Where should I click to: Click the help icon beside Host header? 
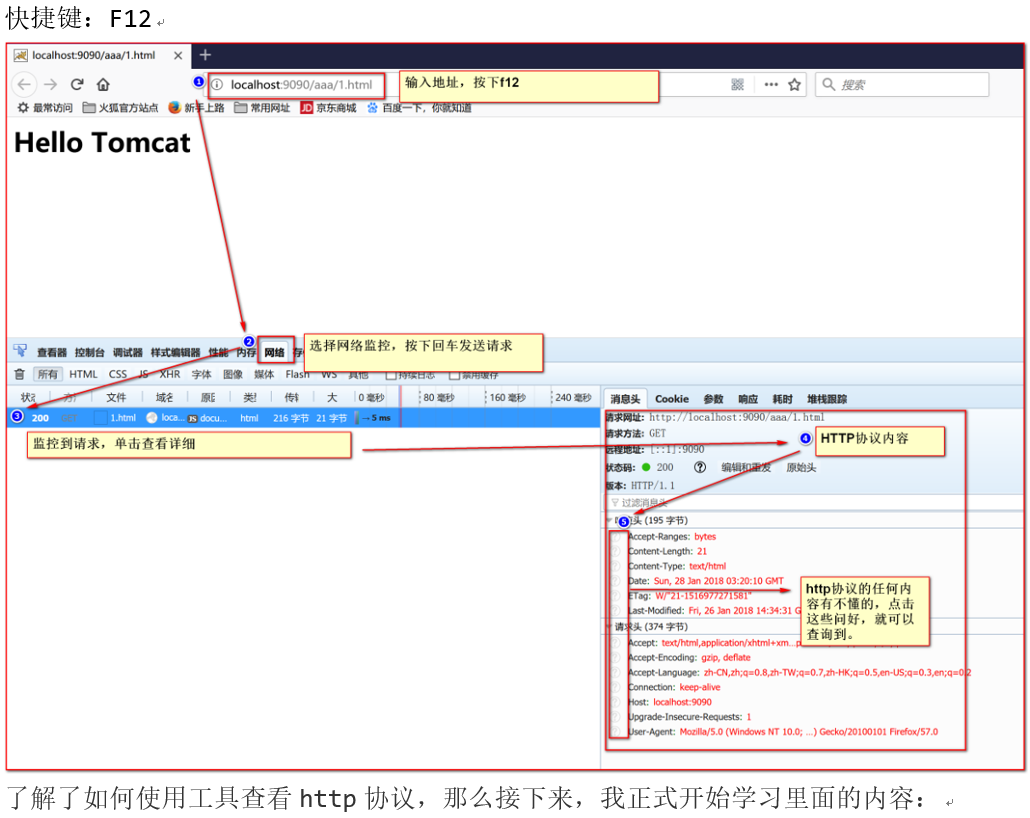point(616,702)
